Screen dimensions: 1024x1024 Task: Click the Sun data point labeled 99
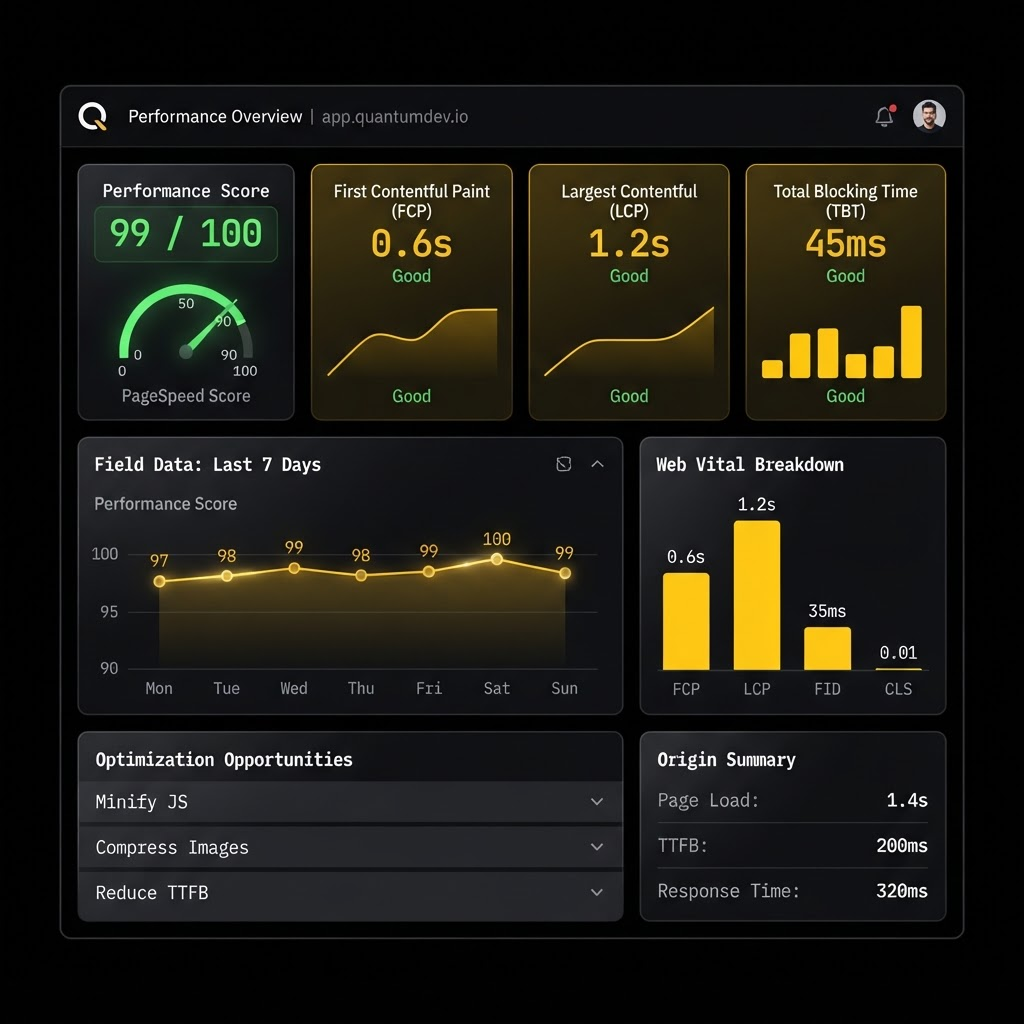pyautogui.click(x=565, y=573)
